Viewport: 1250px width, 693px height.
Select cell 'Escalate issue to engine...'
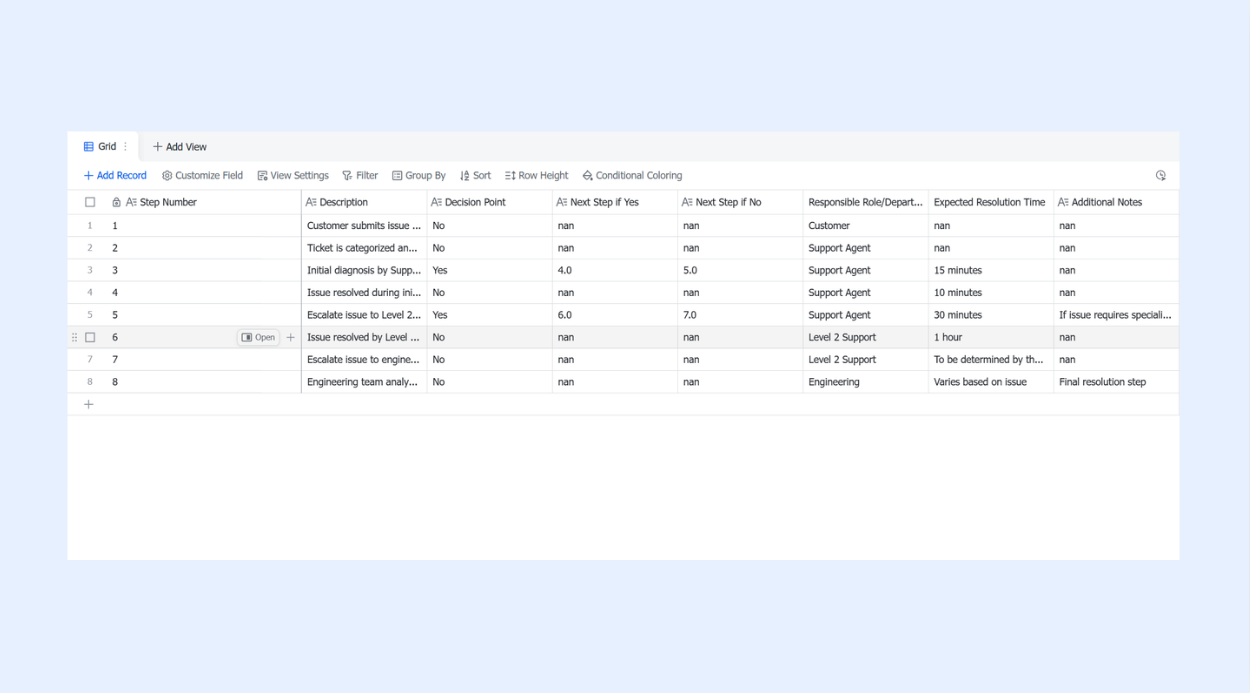[x=364, y=360]
